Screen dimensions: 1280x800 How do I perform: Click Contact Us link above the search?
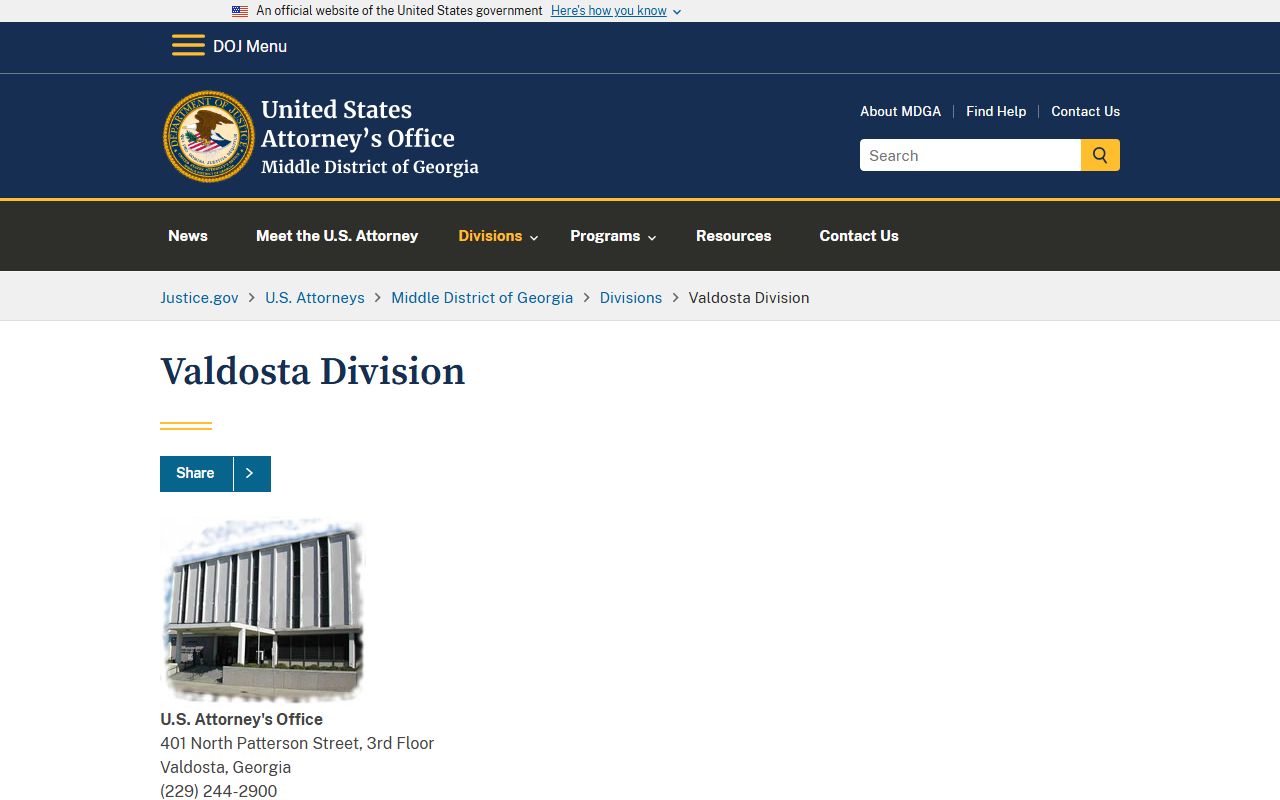click(1085, 111)
